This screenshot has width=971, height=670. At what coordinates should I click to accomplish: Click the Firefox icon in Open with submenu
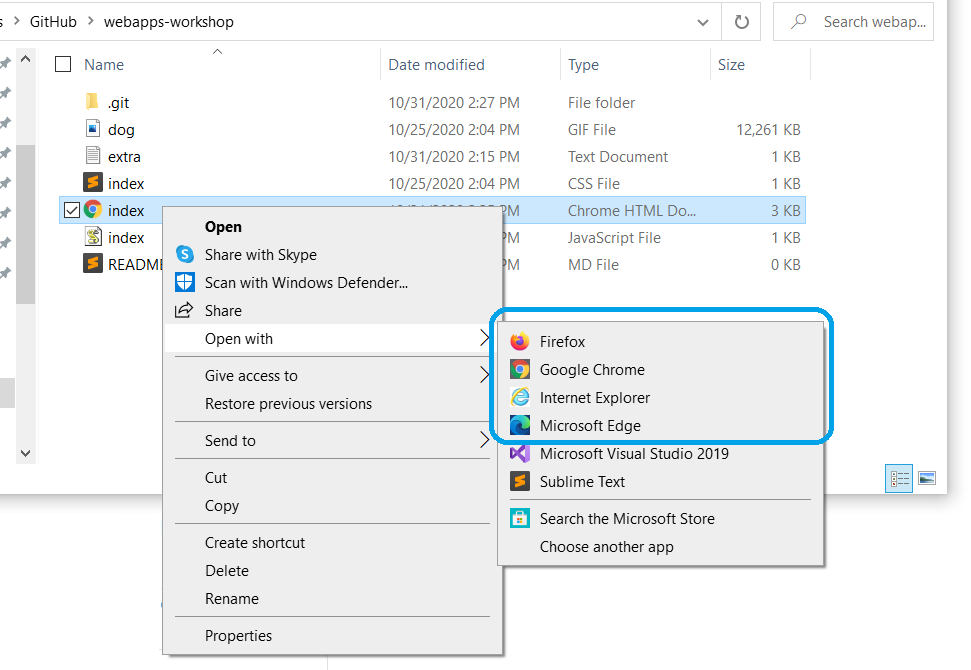(519, 342)
